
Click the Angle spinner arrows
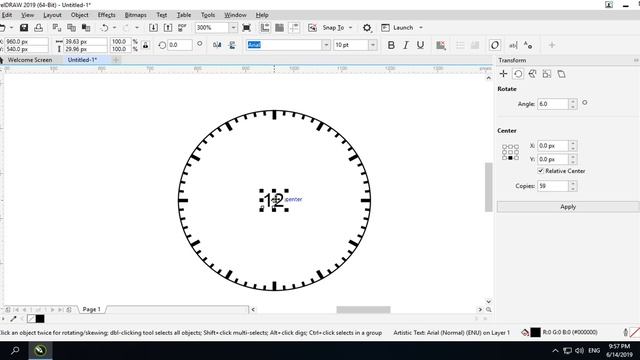coord(573,104)
